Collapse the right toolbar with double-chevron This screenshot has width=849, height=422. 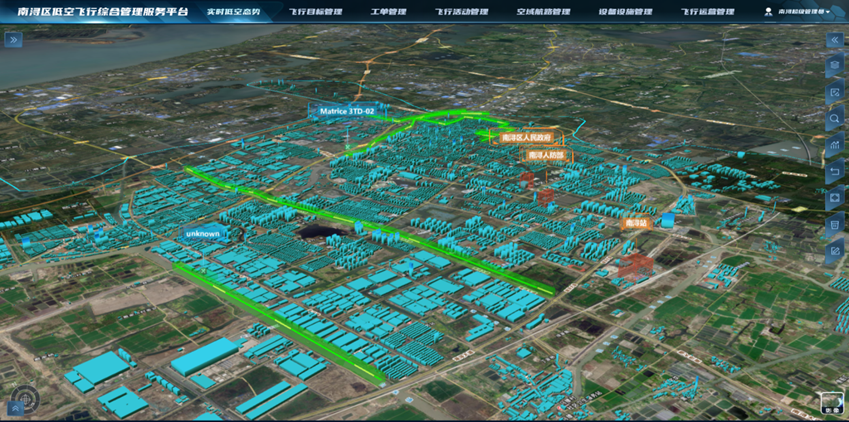(x=834, y=40)
